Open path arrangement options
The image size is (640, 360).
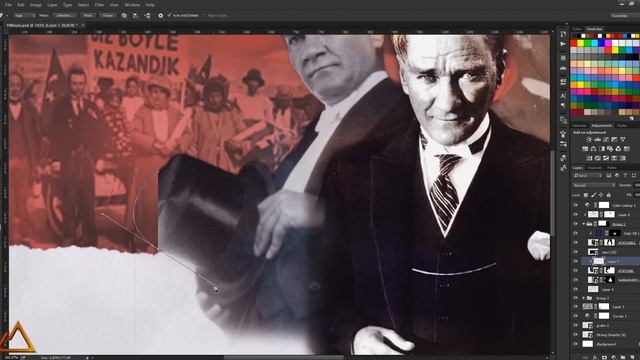(148, 16)
